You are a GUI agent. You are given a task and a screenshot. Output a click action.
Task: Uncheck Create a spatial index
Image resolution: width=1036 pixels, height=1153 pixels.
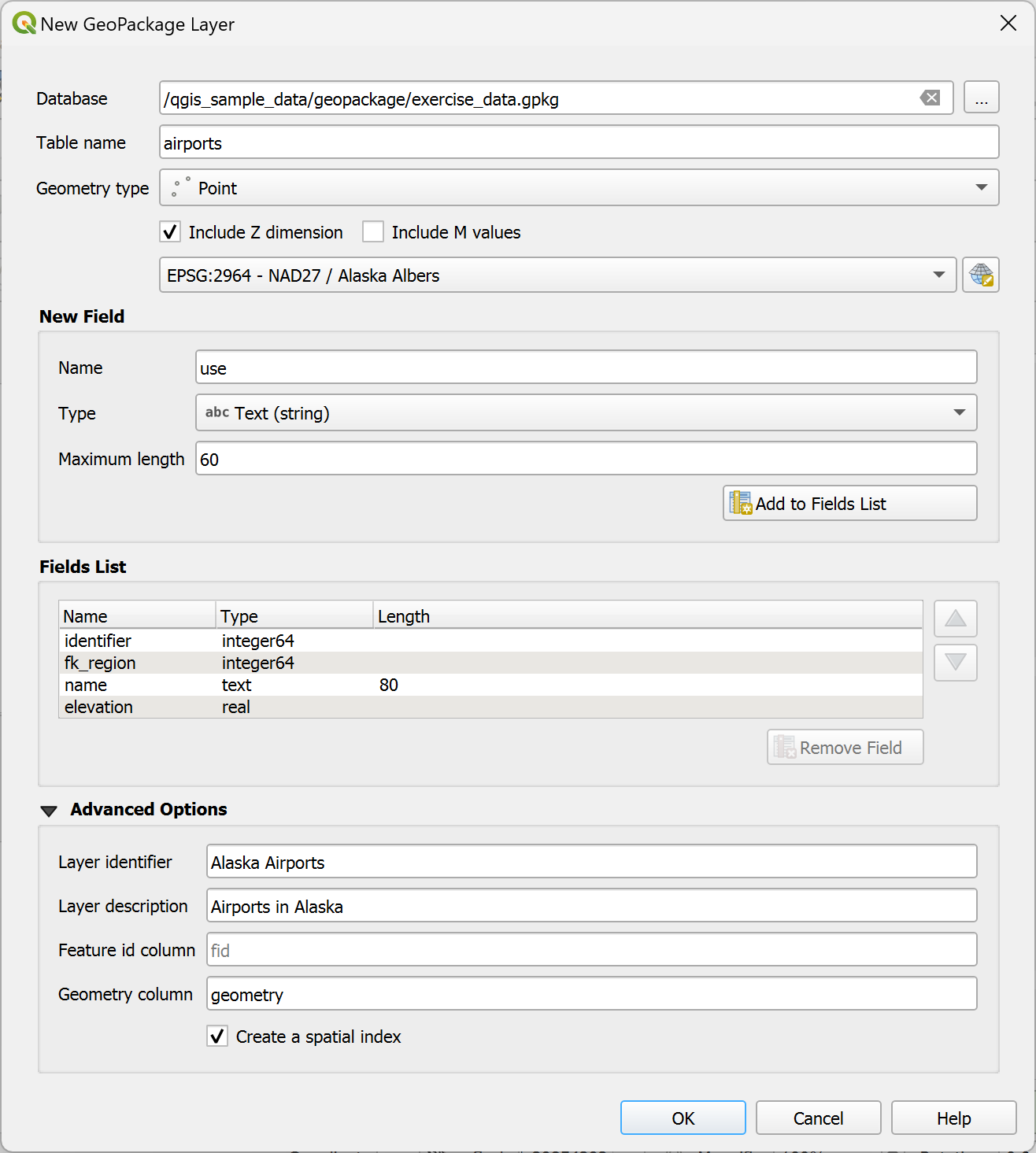[218, 1037]
